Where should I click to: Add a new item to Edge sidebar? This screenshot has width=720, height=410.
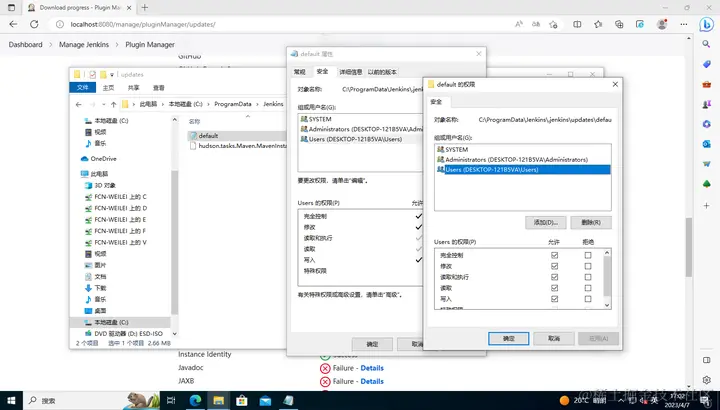tap(706, 206)
